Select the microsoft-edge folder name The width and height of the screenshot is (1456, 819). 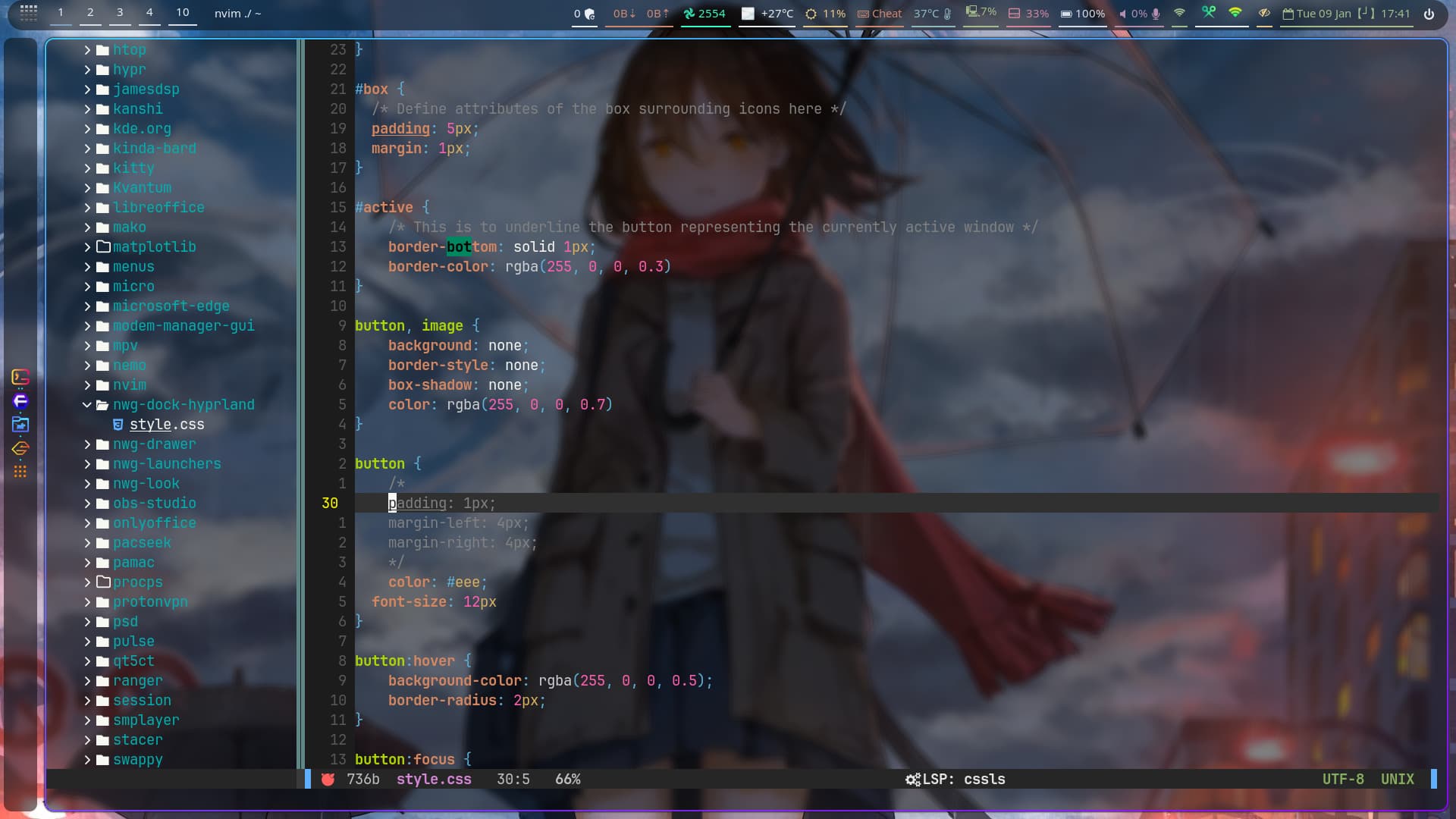click(x=171, y=306)
